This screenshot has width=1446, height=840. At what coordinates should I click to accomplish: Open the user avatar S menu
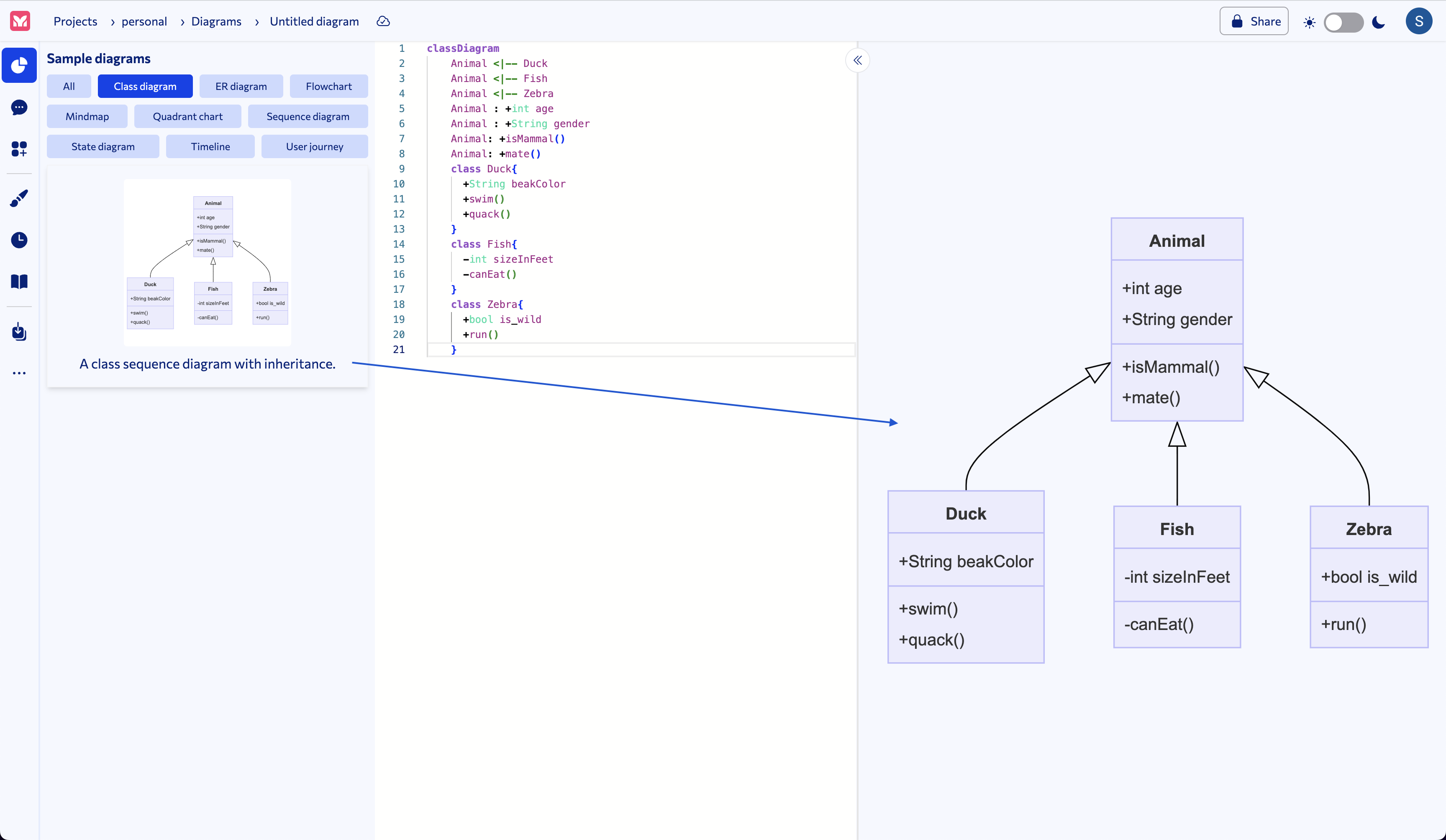1418,21
